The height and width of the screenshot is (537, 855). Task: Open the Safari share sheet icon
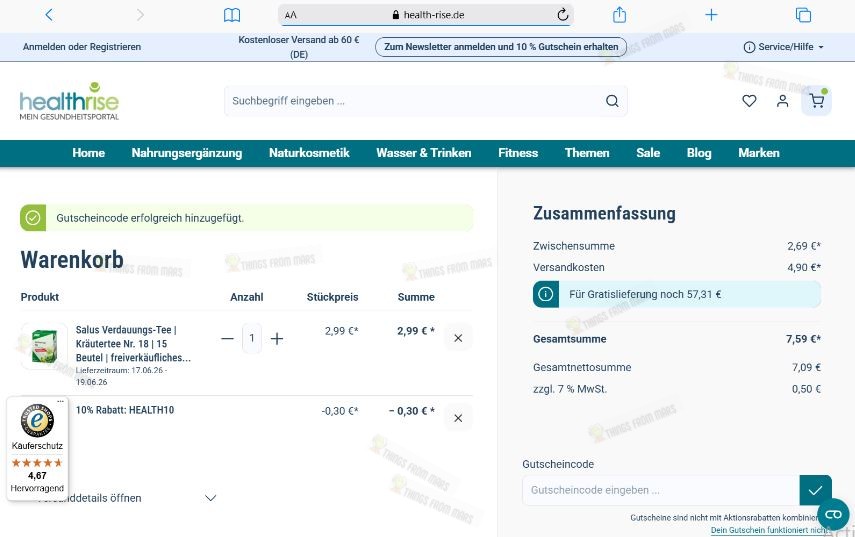619,14
